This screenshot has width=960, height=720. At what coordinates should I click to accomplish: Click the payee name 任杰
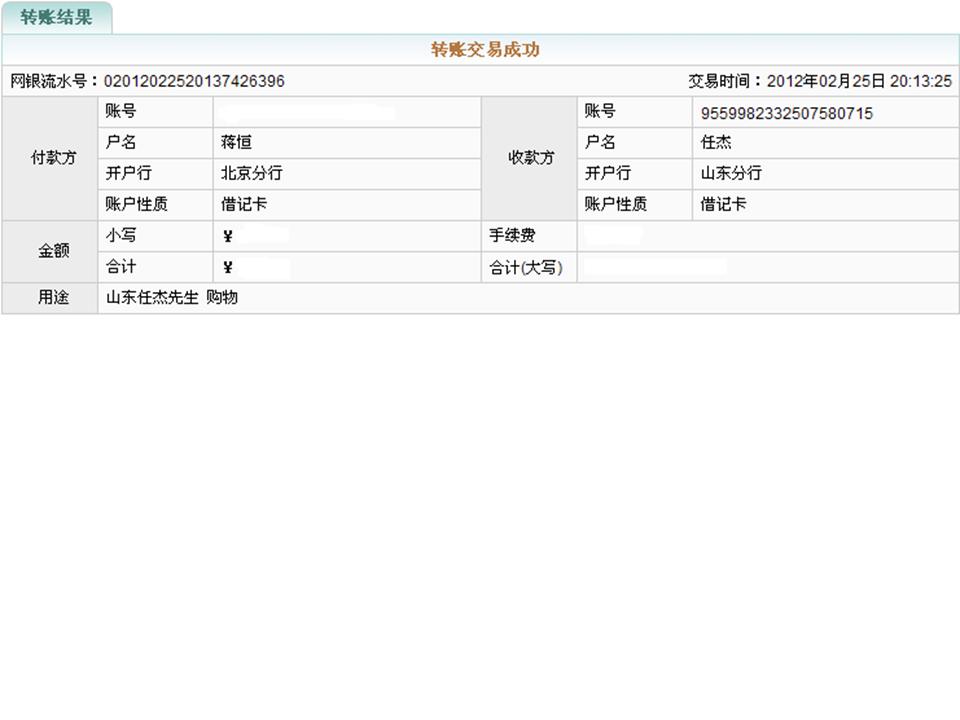[x=716, y=143]
